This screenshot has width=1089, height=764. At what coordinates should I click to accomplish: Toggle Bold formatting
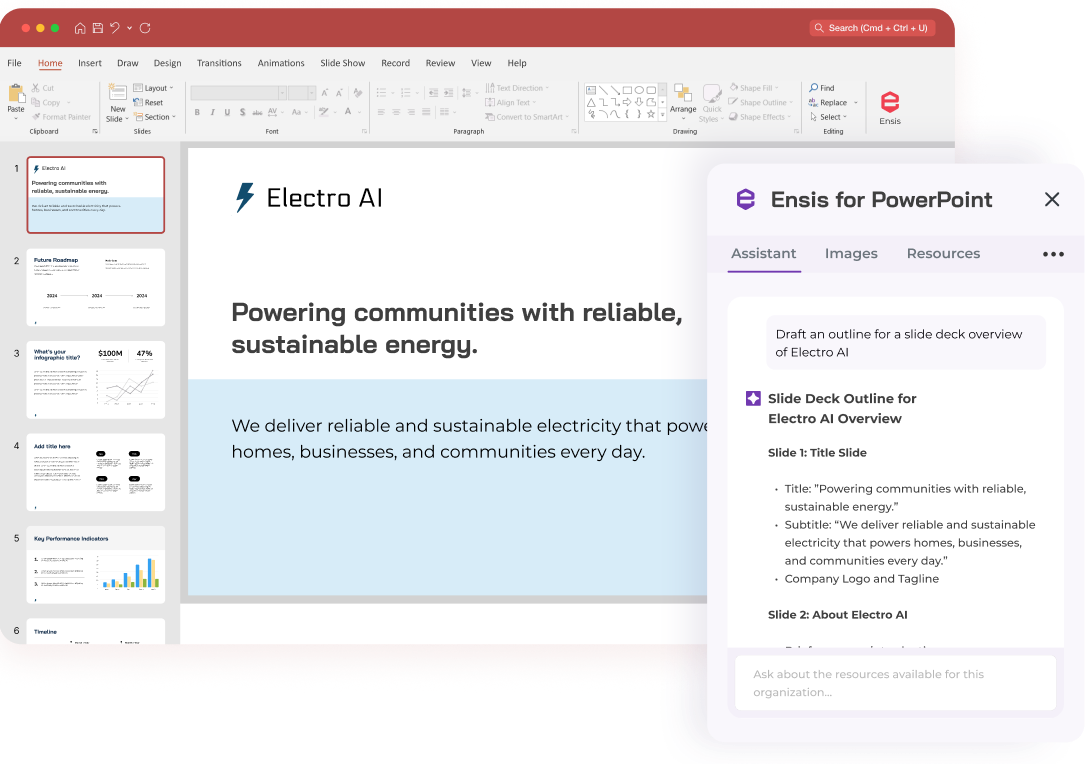point(197,112)
